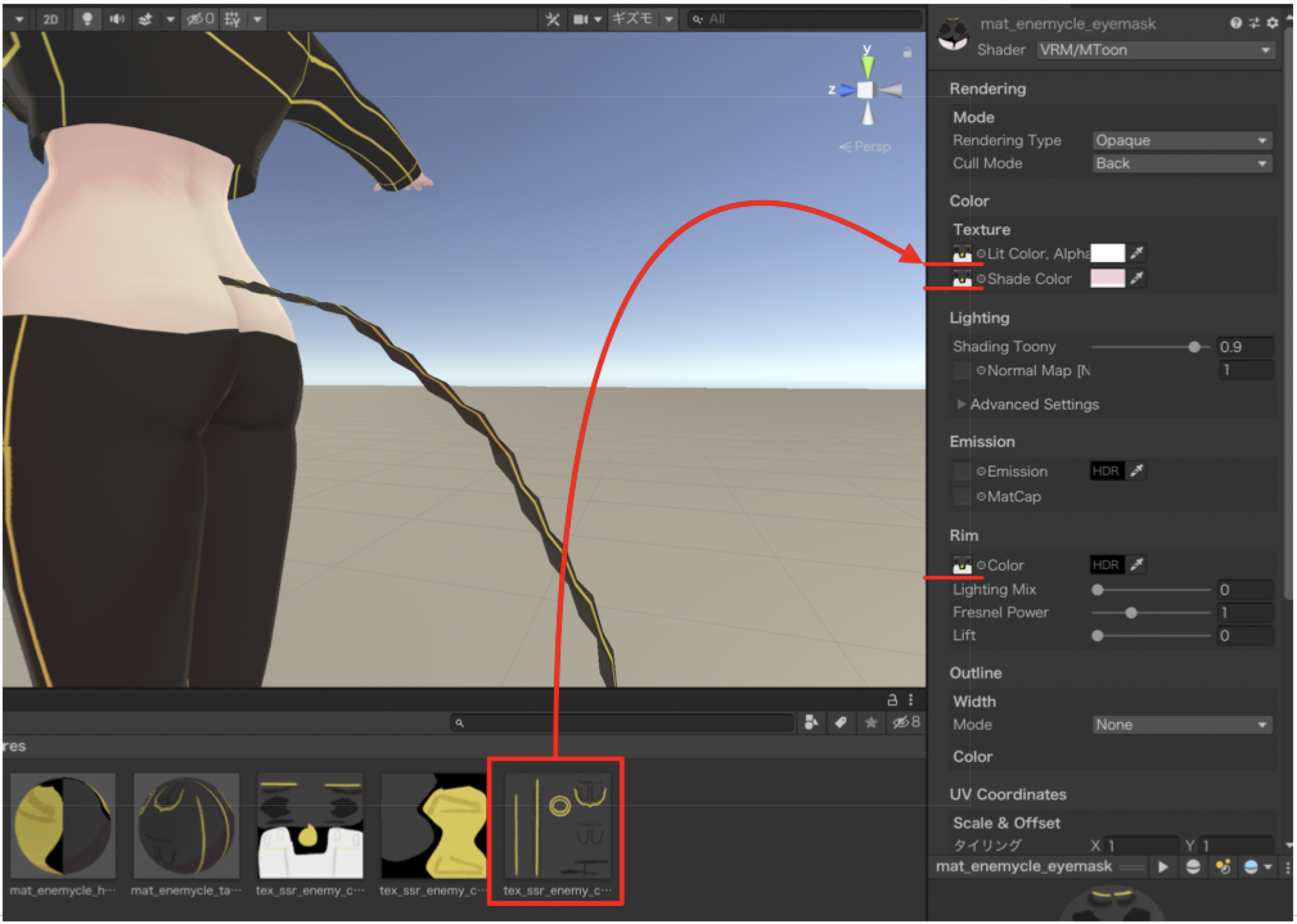Image resolution: width=1297 pixels, height=924 pixels.
Task: Open preview environment sphere dropdown
Action: (x=1258, y=867)
